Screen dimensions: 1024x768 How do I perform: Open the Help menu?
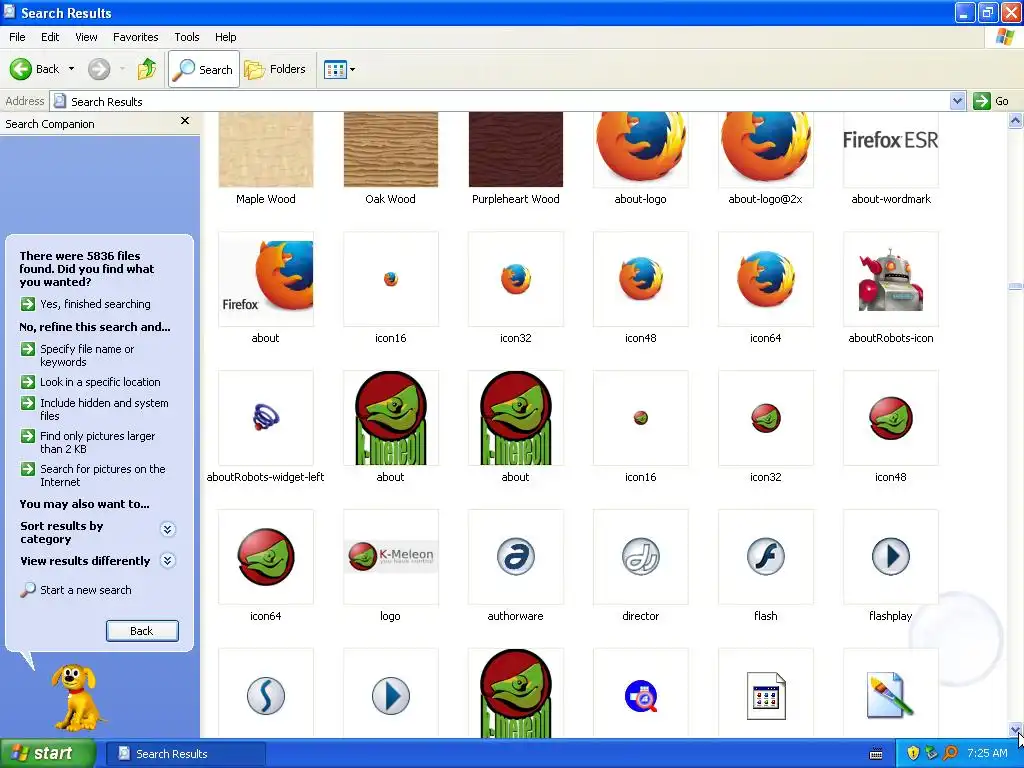click(x=225, y=37)
